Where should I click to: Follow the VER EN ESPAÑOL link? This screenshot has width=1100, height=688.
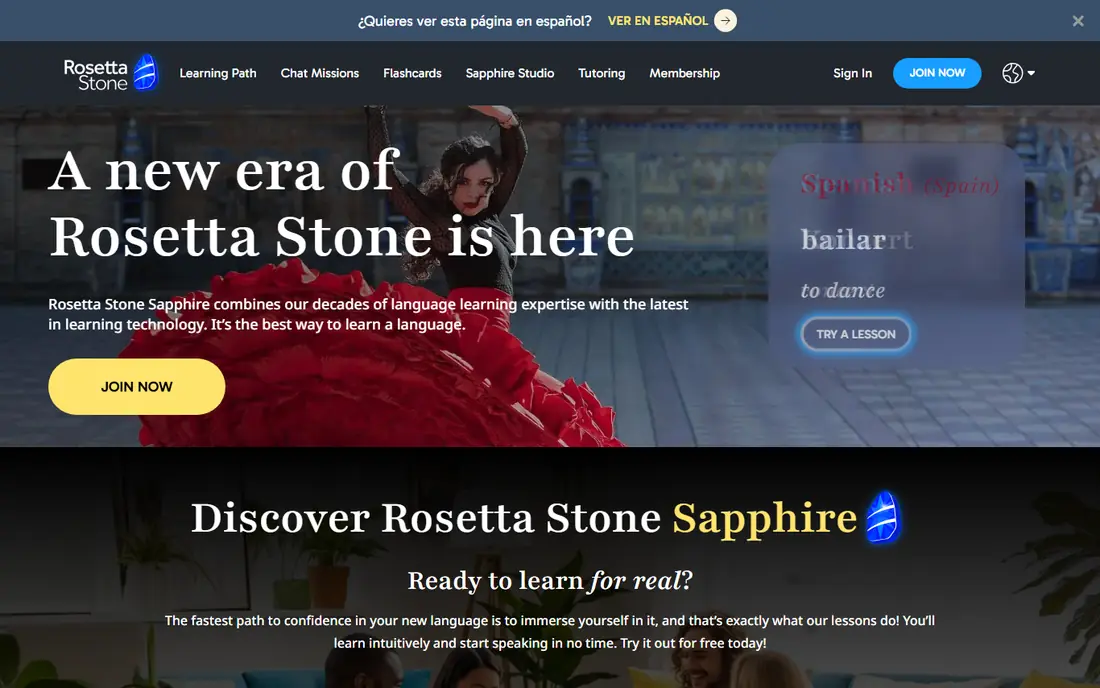click(657, 21)
